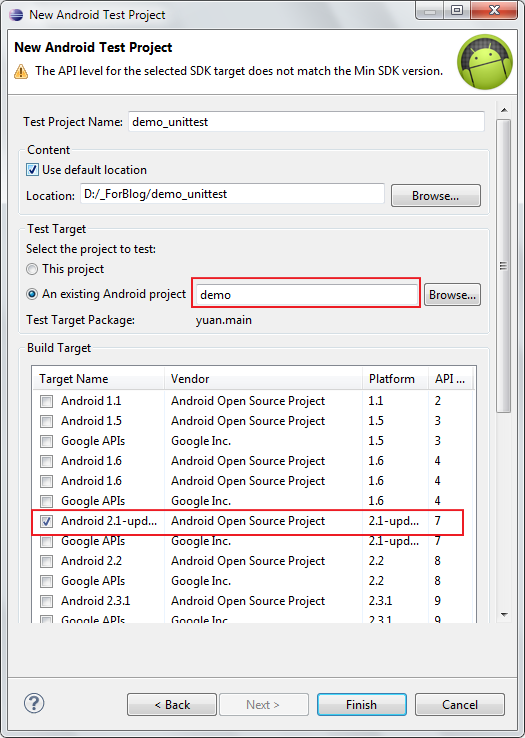The width and height of the screenshot is (525, 738).
Task: Focus the Test Project Name field
Action: [x=306, y=122]
